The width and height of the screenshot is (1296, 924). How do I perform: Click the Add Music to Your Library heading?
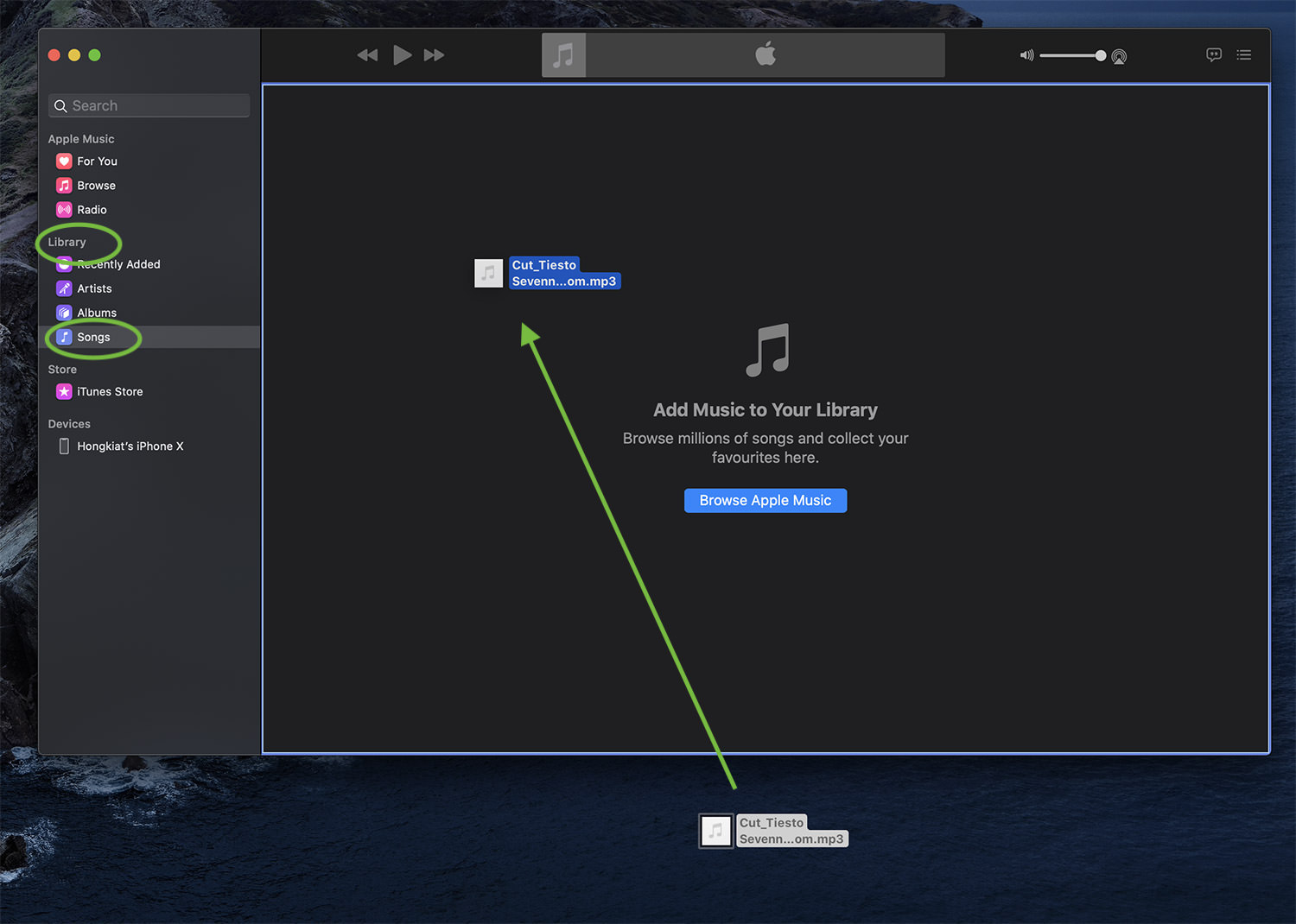766,410
